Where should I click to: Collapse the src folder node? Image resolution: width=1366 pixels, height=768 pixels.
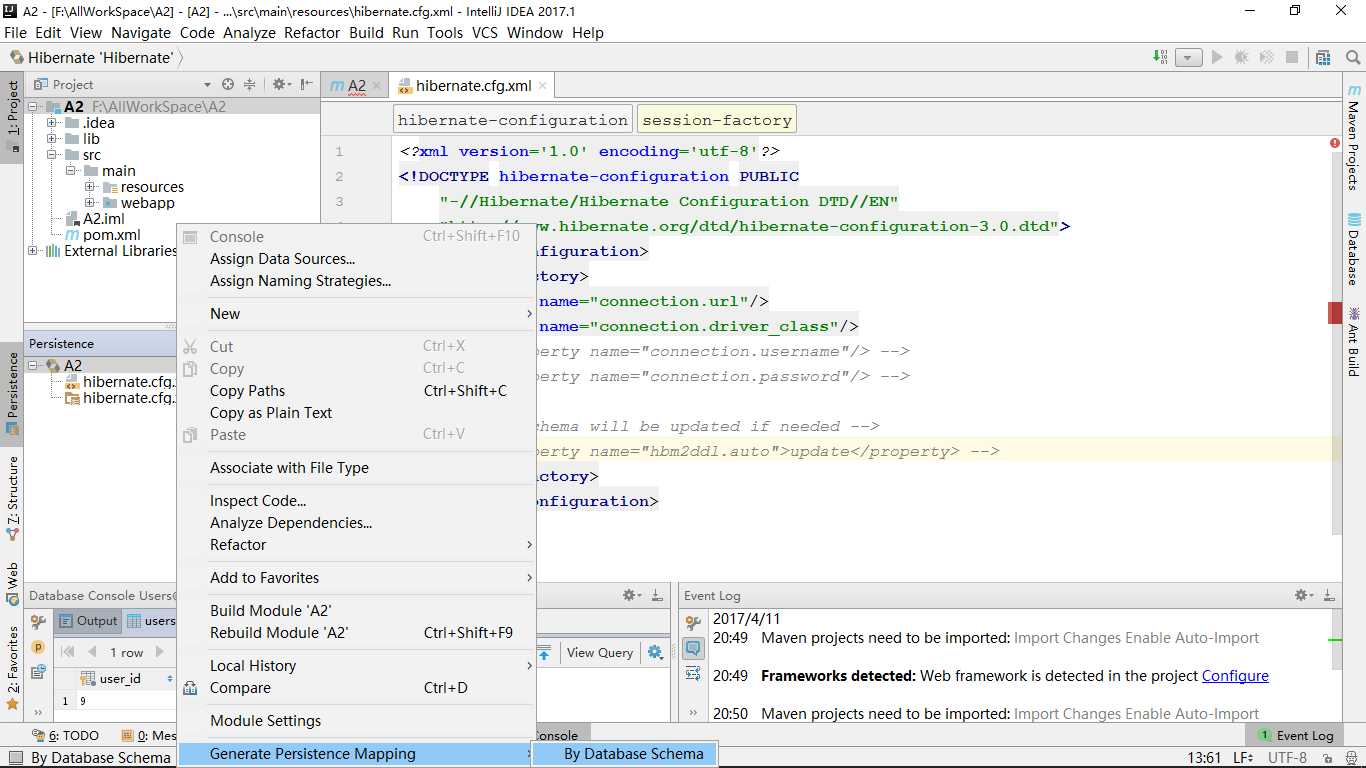[x=52, y=155]
